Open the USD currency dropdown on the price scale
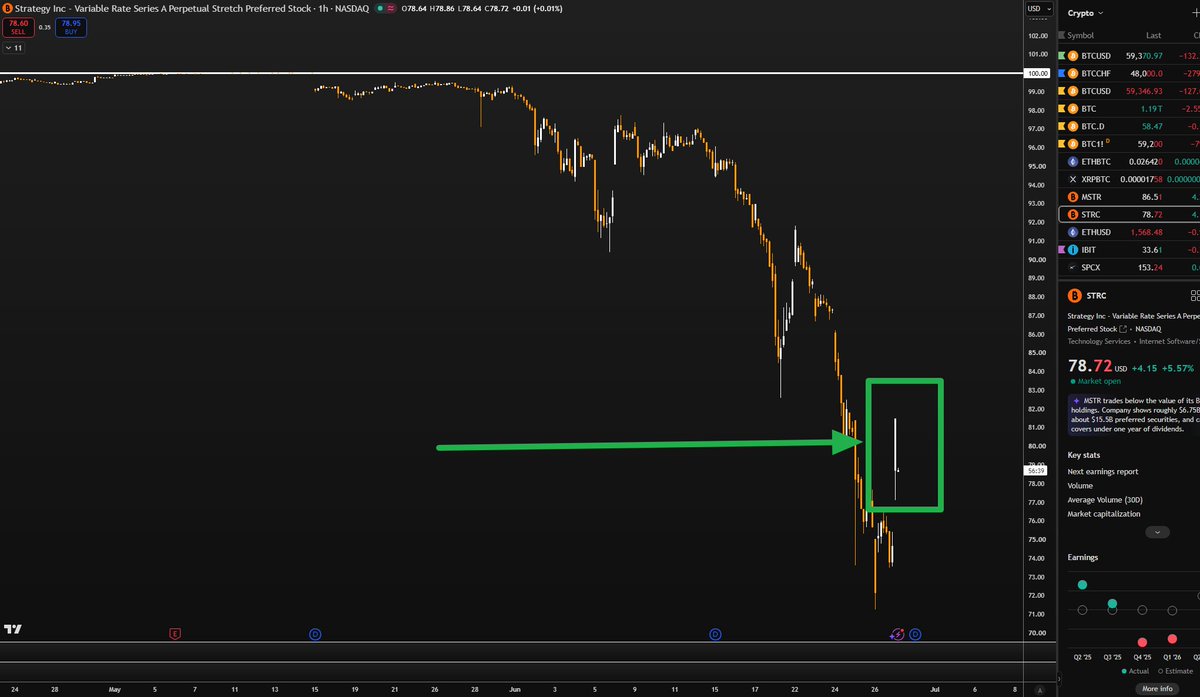Image resolution: width=1200 pixels, height=697 pixels. [x=1040, y=9]
